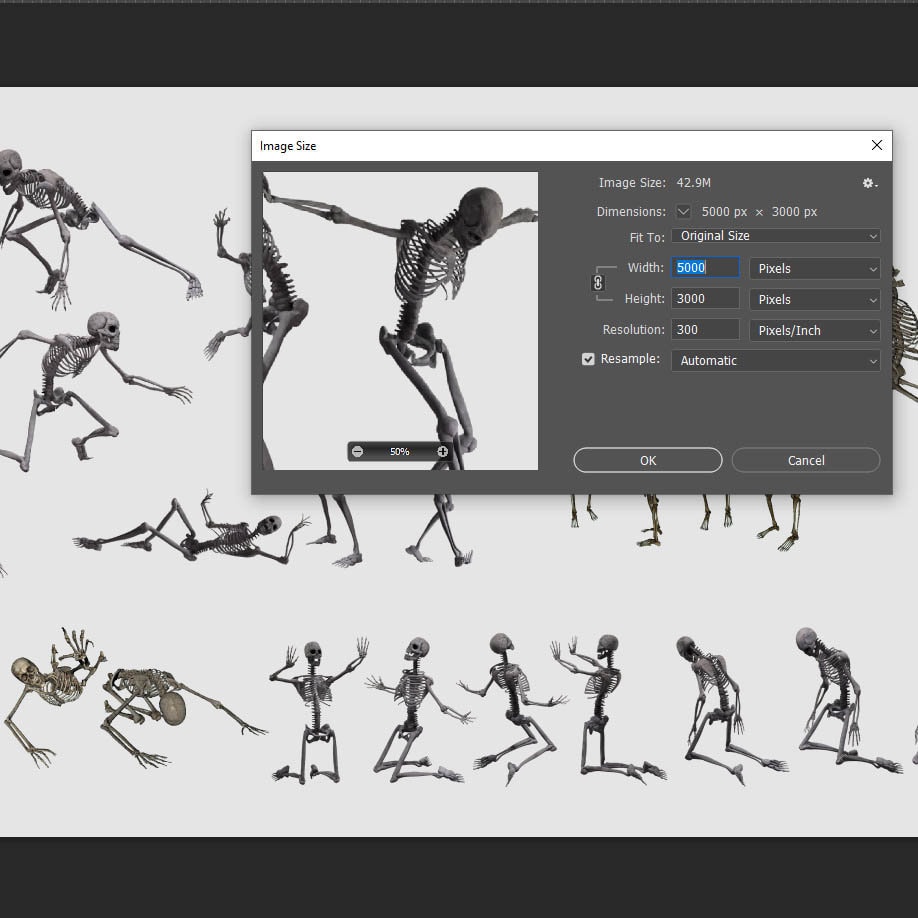Change the Resolution unit from Pixels/Inch

click(814, 330)
